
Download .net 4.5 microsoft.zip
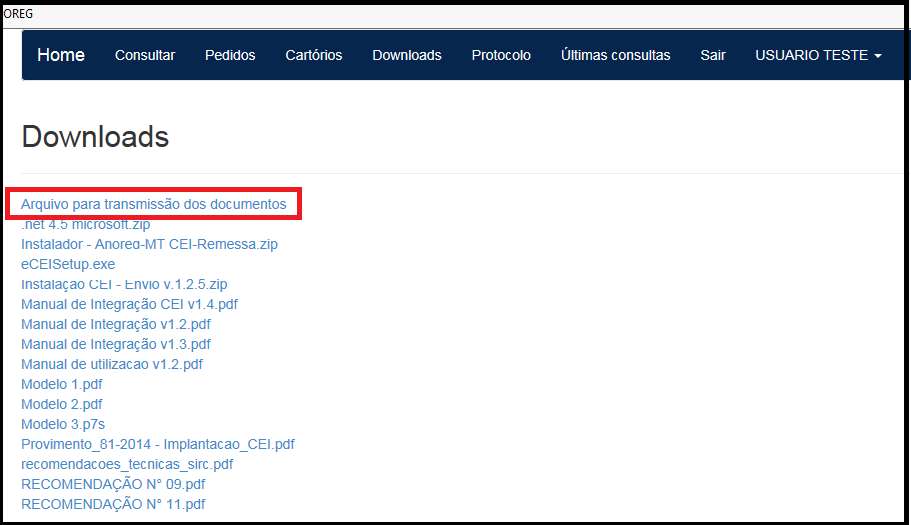(x=85, y=225)
